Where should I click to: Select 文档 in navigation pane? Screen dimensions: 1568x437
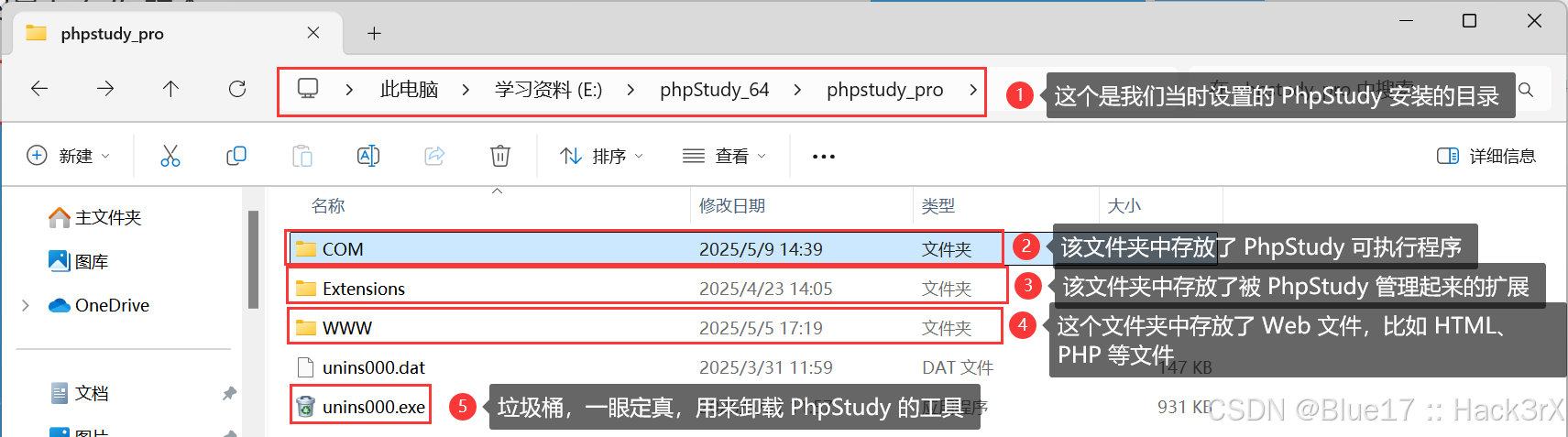pyautogui.click(x=92, y=393)
